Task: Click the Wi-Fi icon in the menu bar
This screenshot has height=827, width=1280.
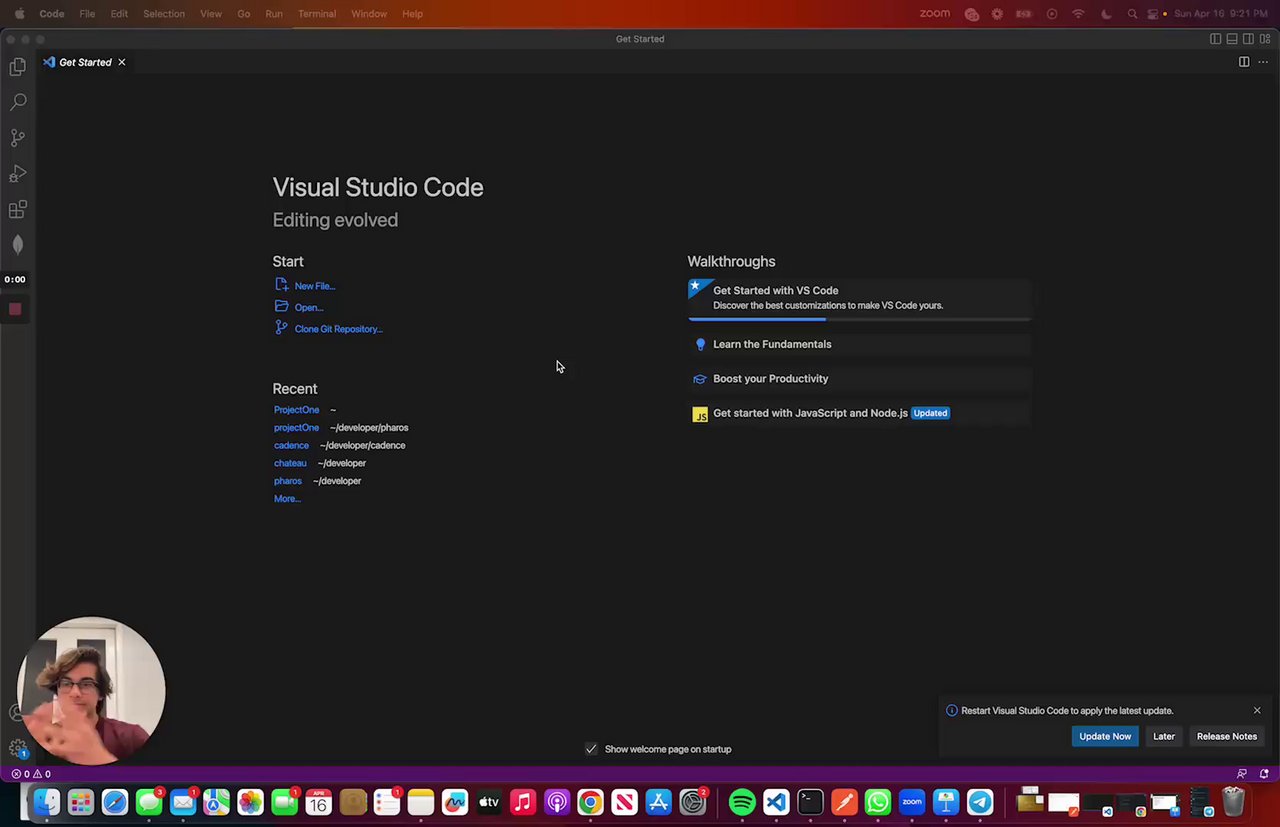Action: (x=1078, y=14)
